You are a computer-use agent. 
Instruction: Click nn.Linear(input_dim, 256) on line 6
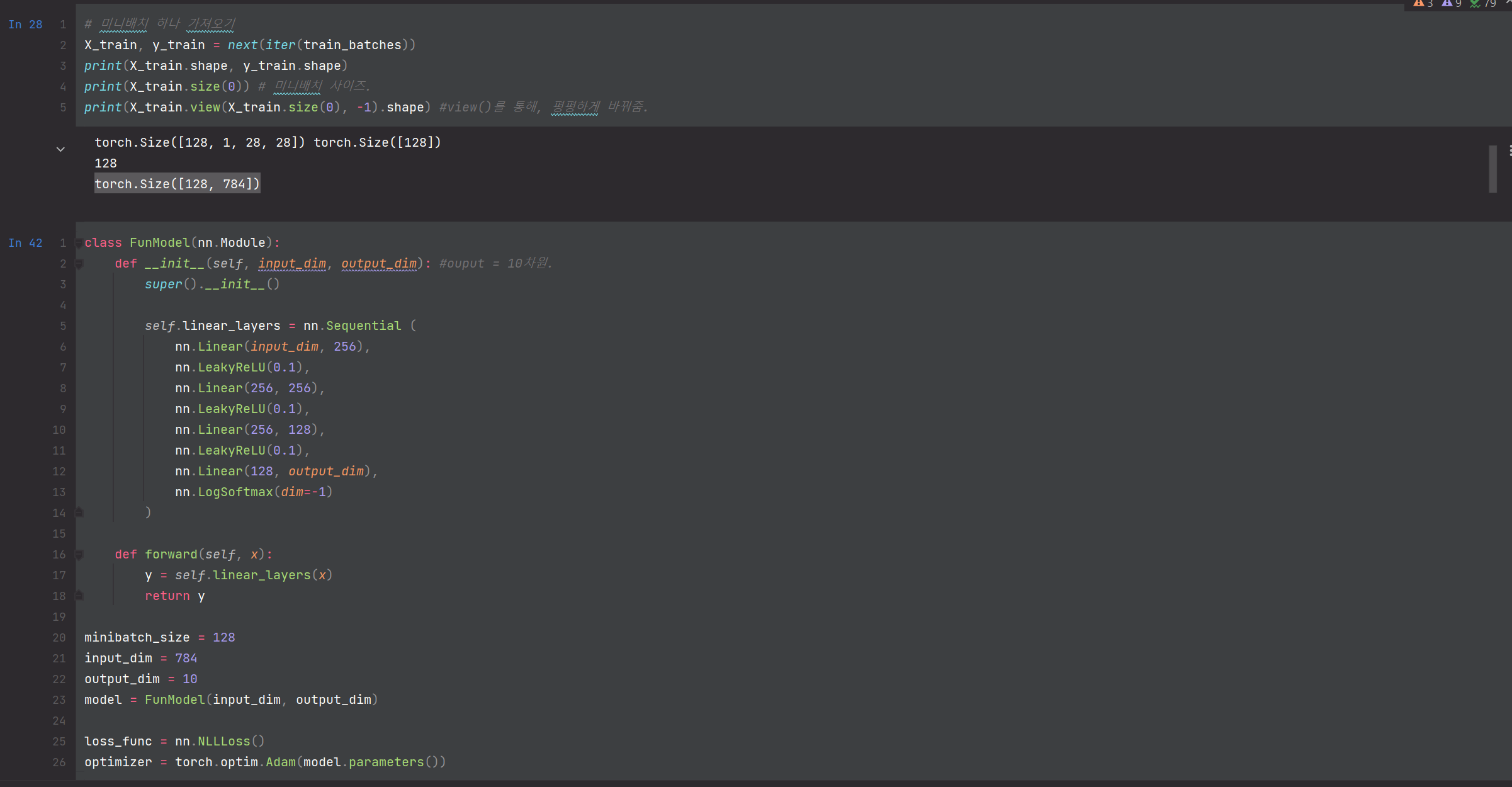pos(269,347)
